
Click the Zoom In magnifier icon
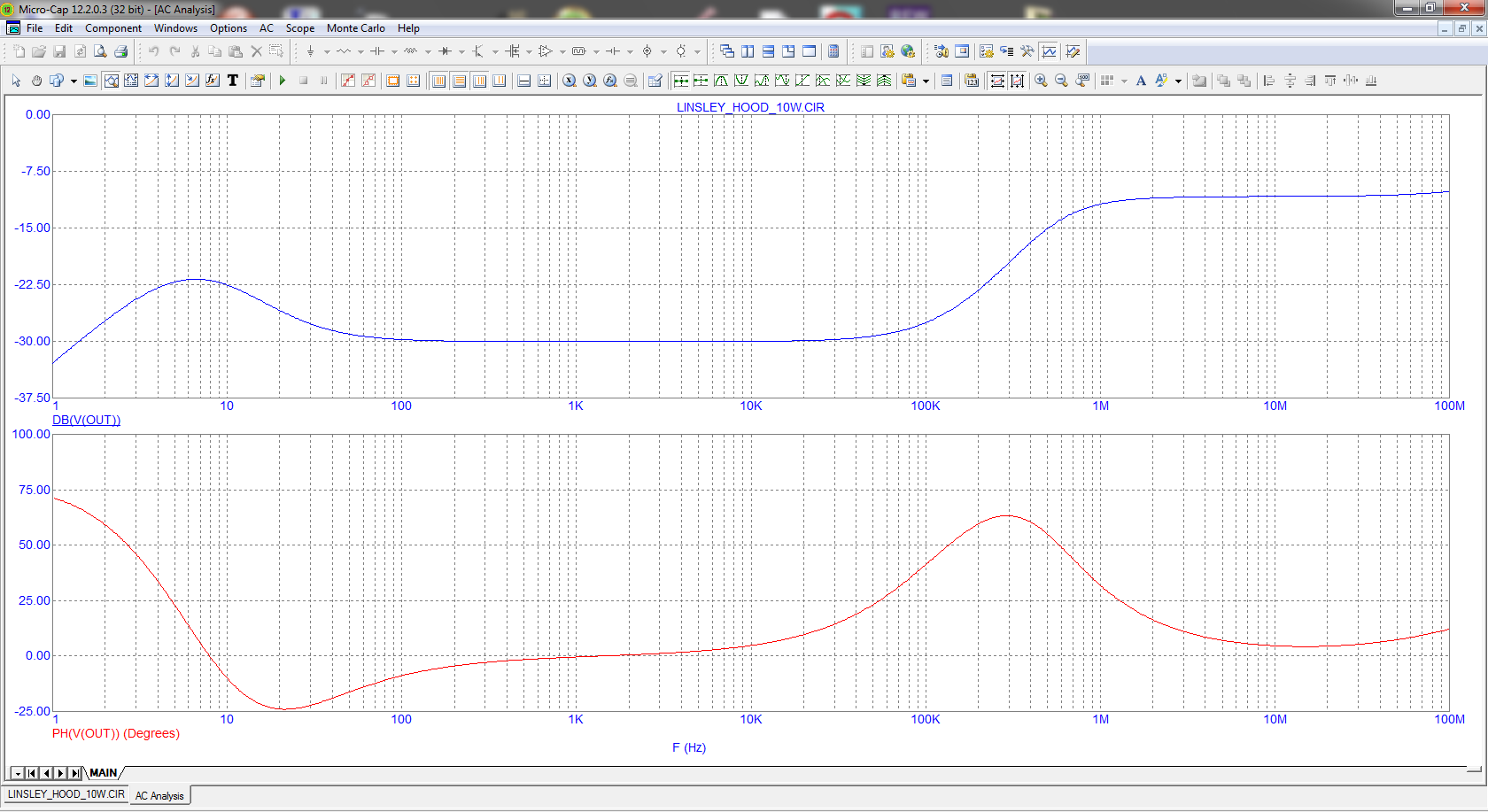point(1041,81)
